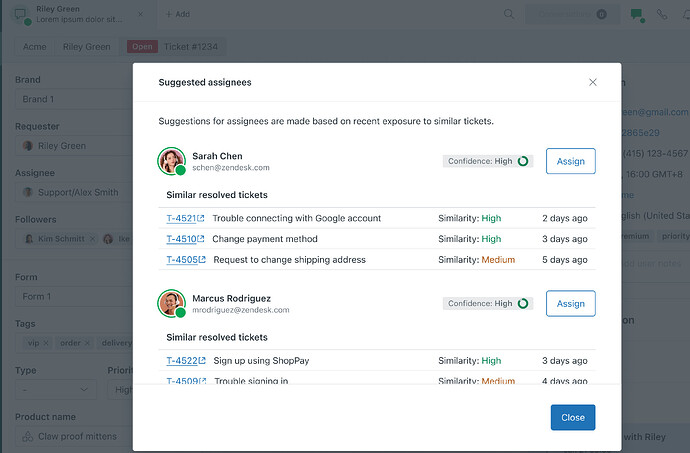The height and width of the screenshot is (453, 690).
Task: Remove the vip tag
Action: pyautogui.click(x=46, y=343)
